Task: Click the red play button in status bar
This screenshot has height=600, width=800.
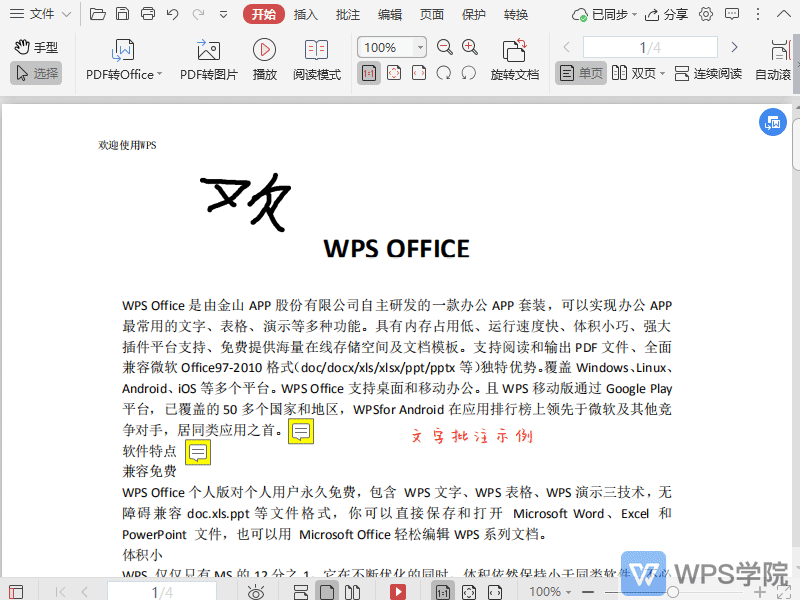Action: 398,592
